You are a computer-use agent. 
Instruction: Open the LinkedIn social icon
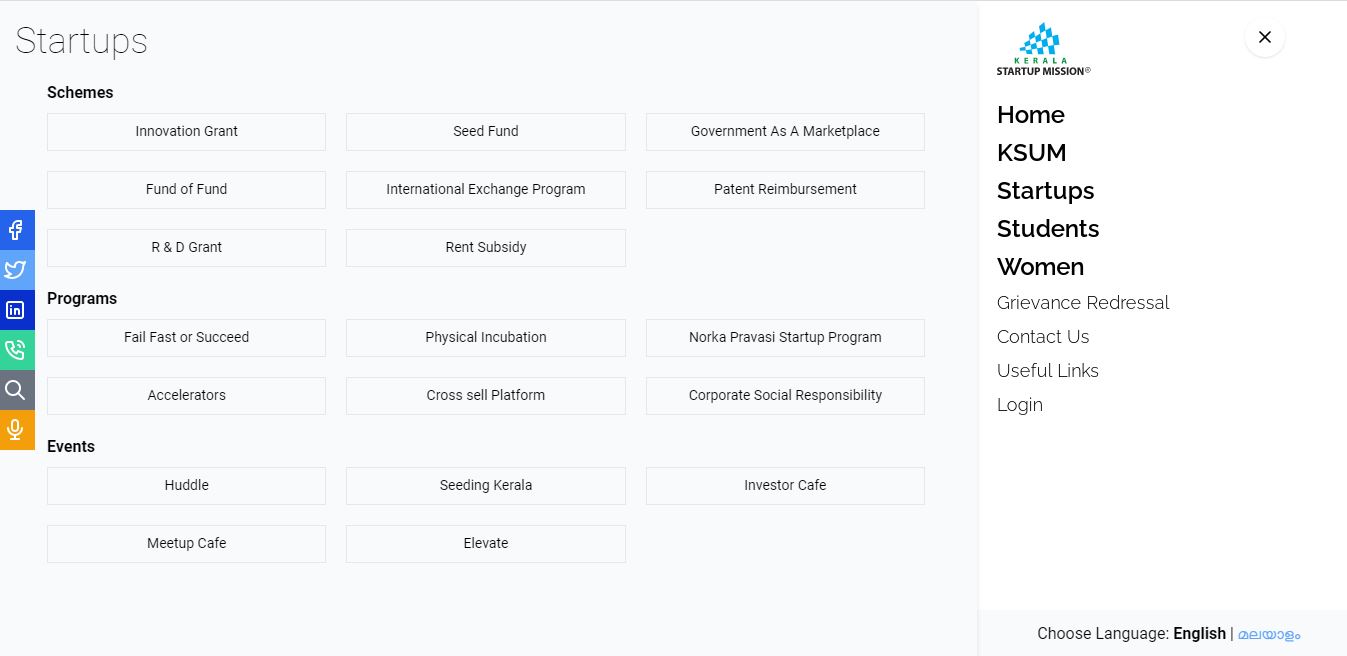coord(16,310)
